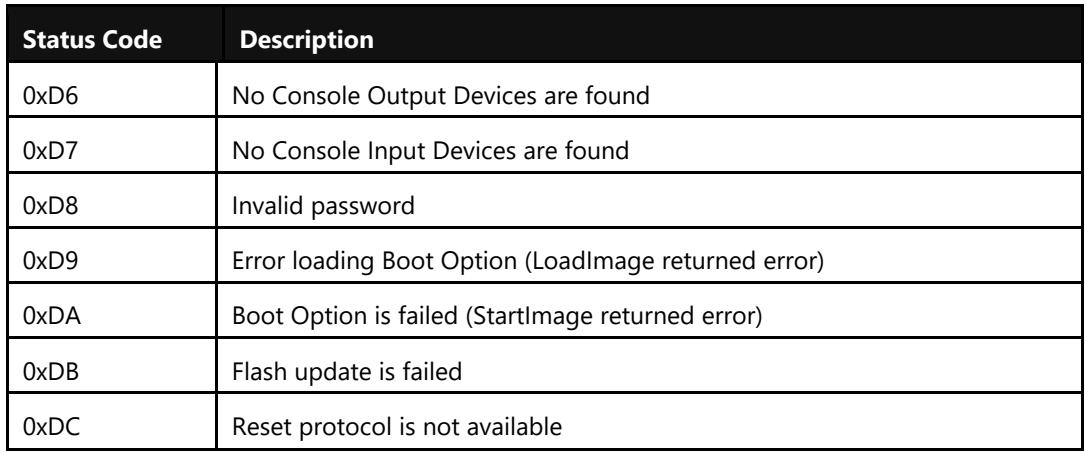This screenshot has height=453, width=1085.
Task: Click the 'Invalid password' description
Action: [323, 206]
